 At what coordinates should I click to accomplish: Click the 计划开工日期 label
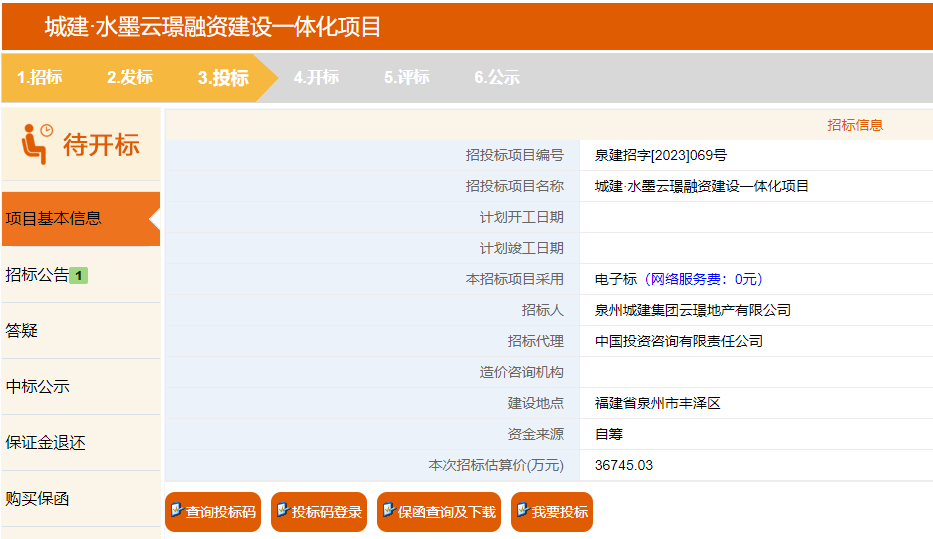(521, 217)
